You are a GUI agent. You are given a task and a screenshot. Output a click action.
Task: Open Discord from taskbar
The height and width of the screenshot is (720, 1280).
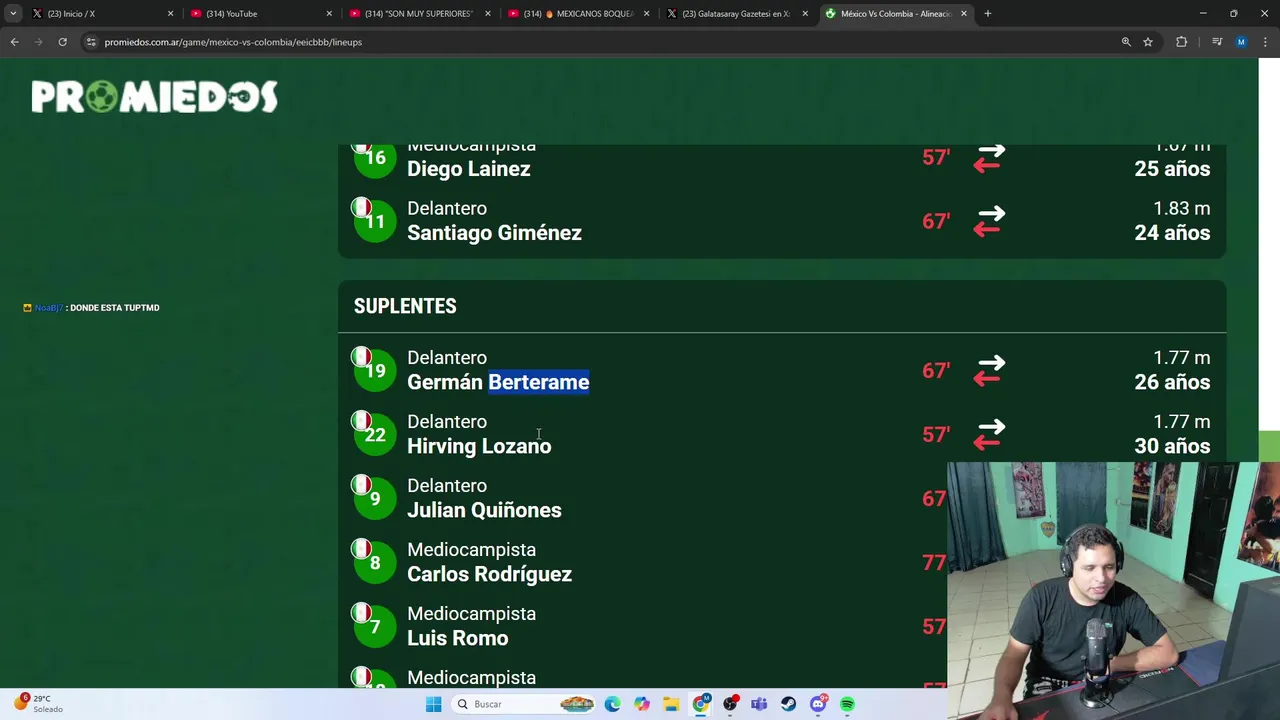(819, 704)
